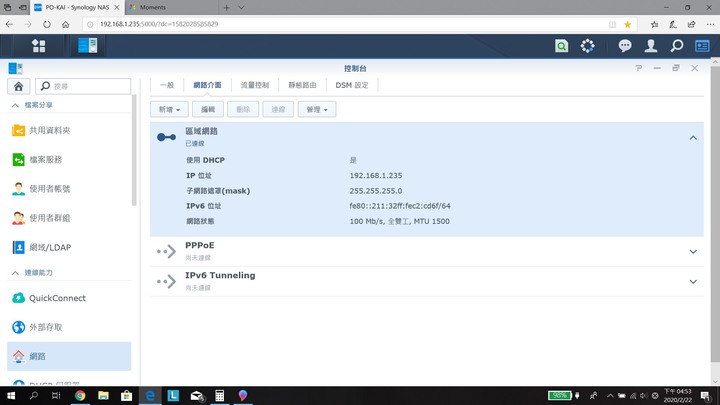Click the battery 98% indicator
720x405 pixels.
(x=559, y=395)
